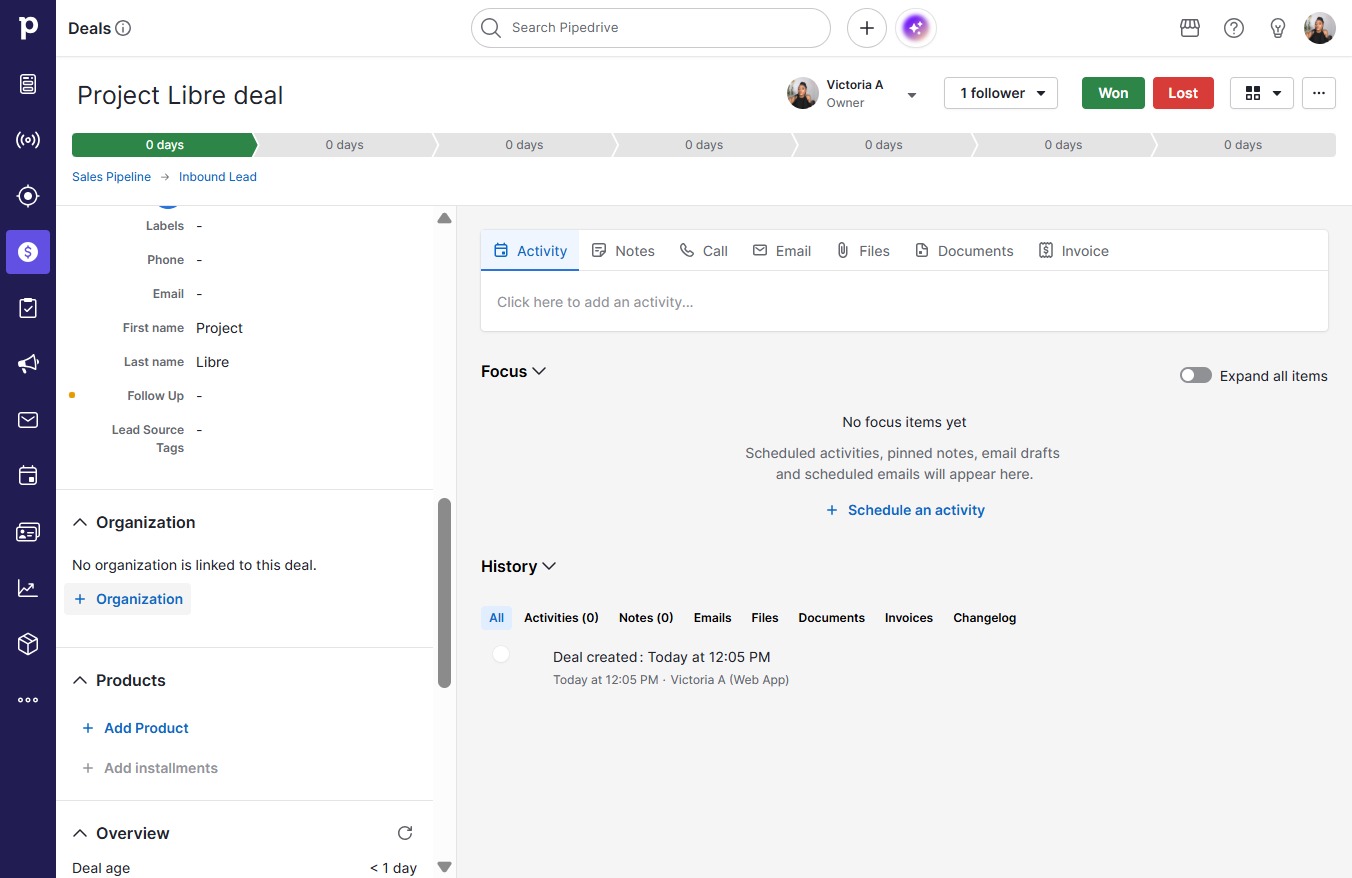Viewport: 1352px width, 878px height.
Task: Open the Marketplace store icon
Action: (x=1190, y=28)
